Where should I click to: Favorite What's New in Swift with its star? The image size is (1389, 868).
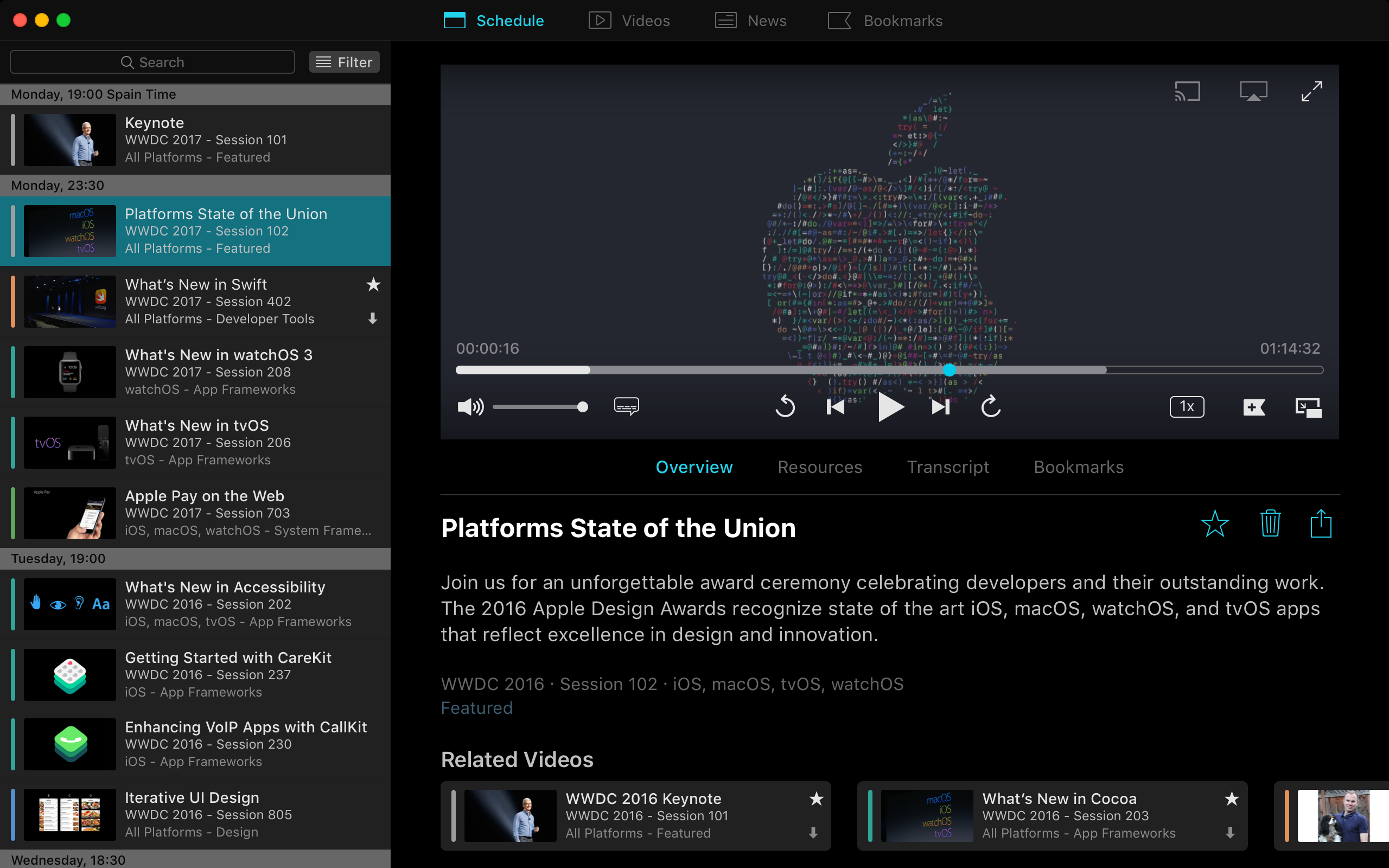pos(374,284)
